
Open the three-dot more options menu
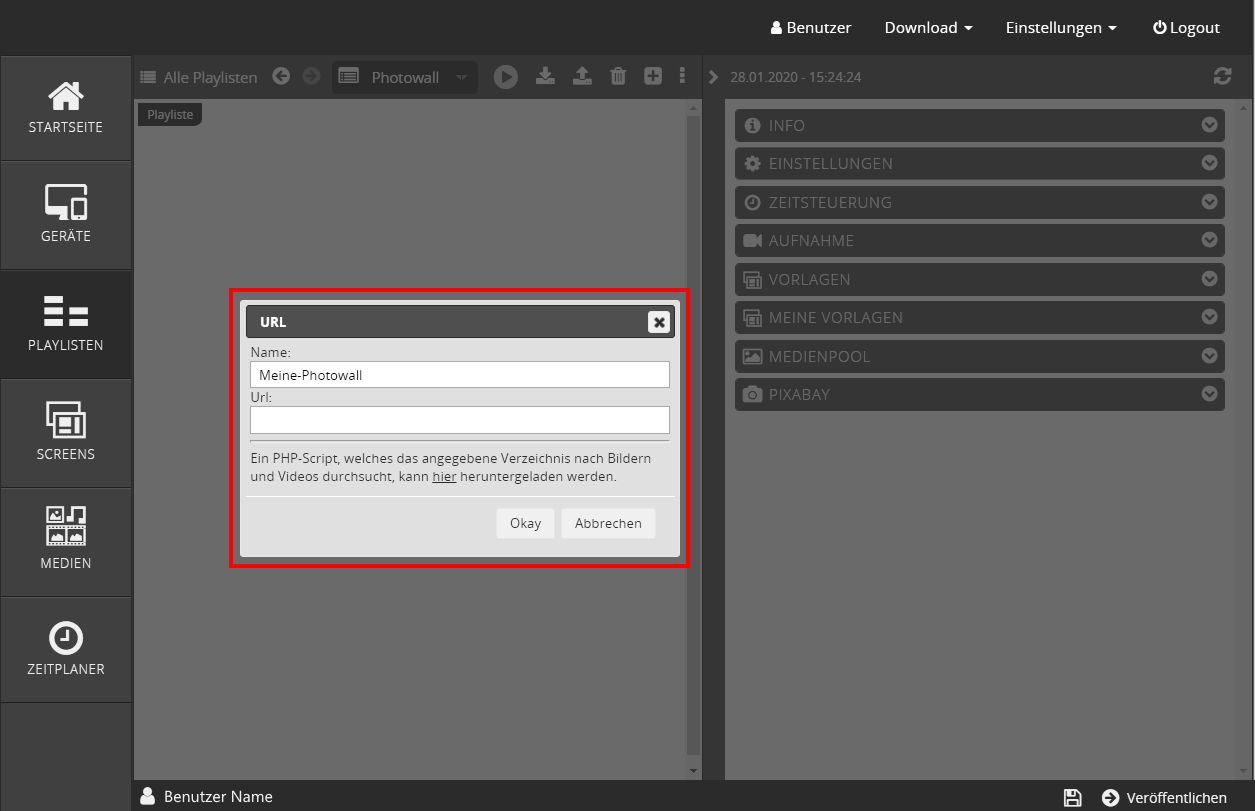pos(682,76)
